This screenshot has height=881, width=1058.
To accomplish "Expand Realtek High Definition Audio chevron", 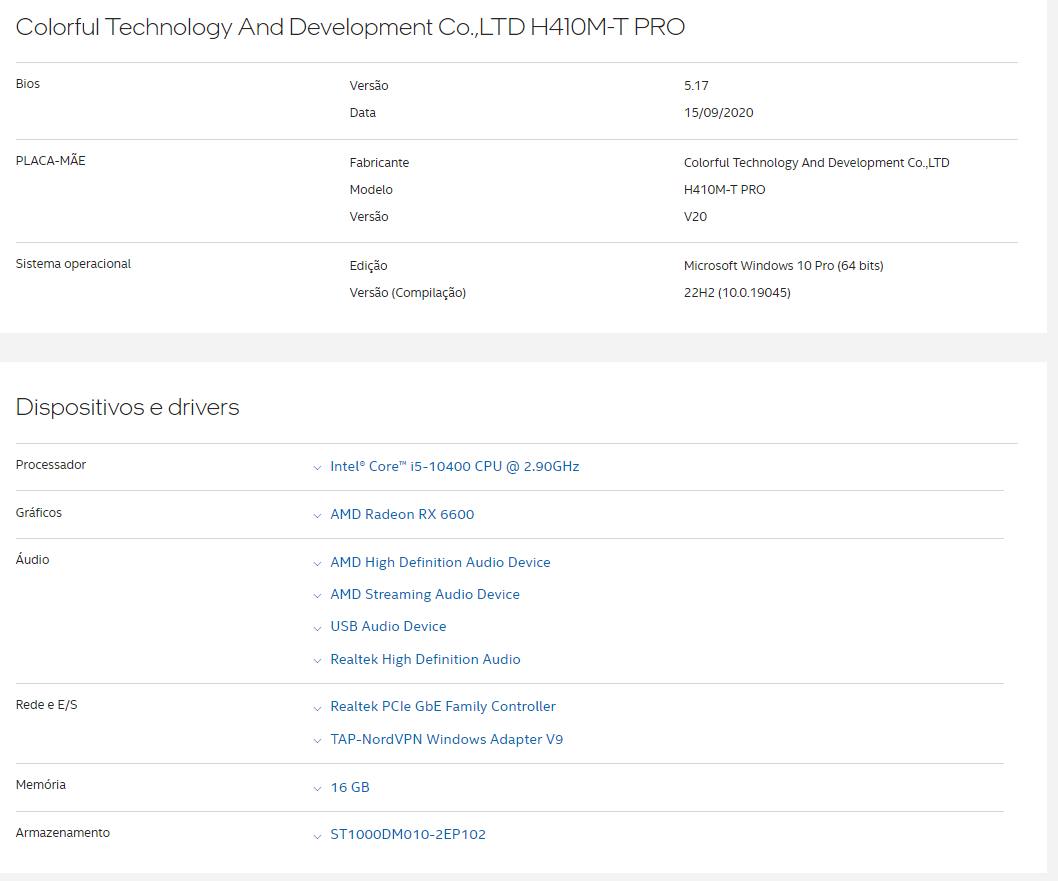I will (317, 660).
